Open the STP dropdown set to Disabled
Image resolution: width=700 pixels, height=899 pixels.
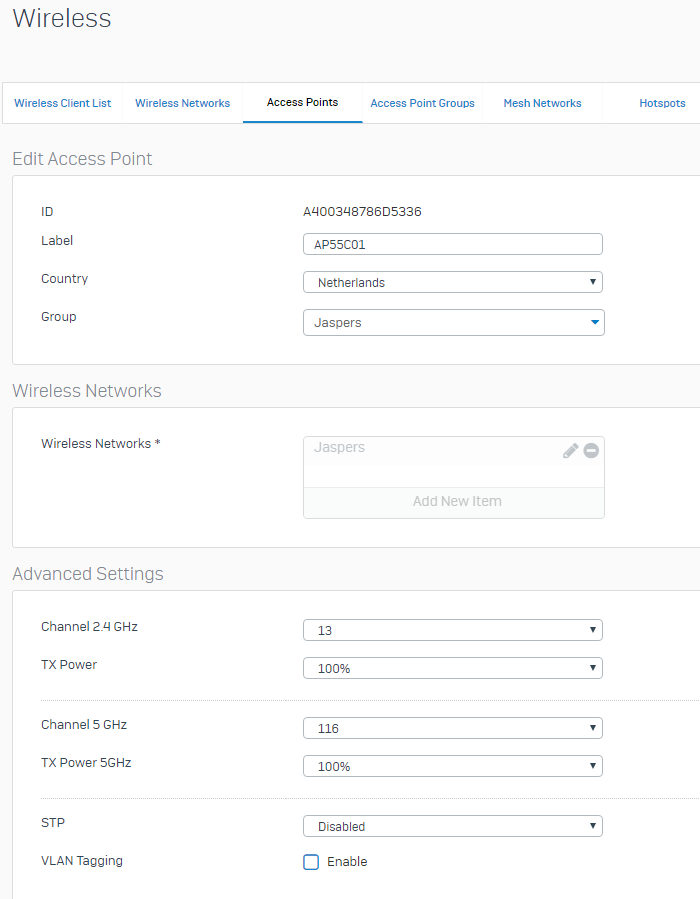452,827
